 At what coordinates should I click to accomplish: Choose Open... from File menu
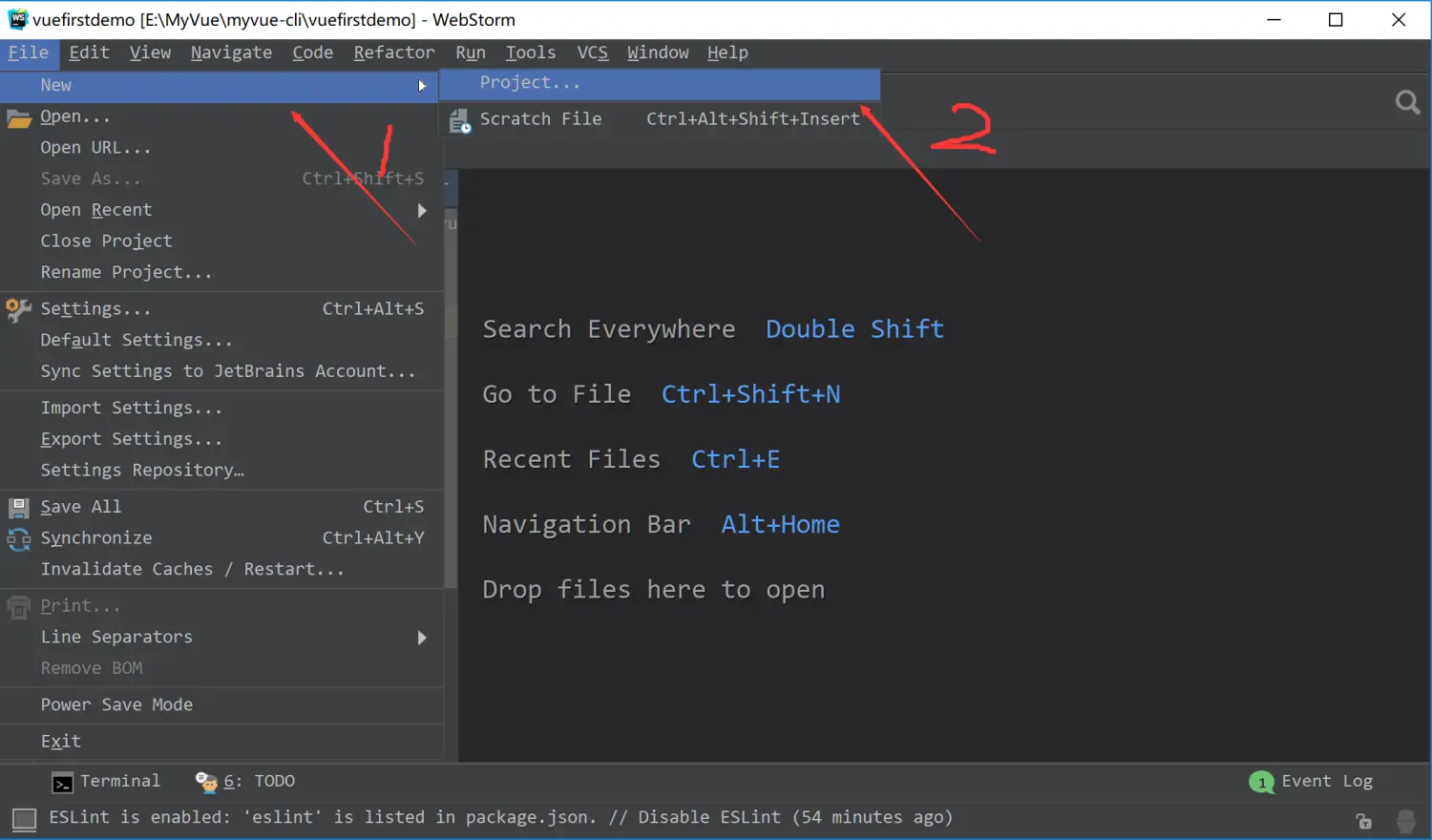pos(221,117)
